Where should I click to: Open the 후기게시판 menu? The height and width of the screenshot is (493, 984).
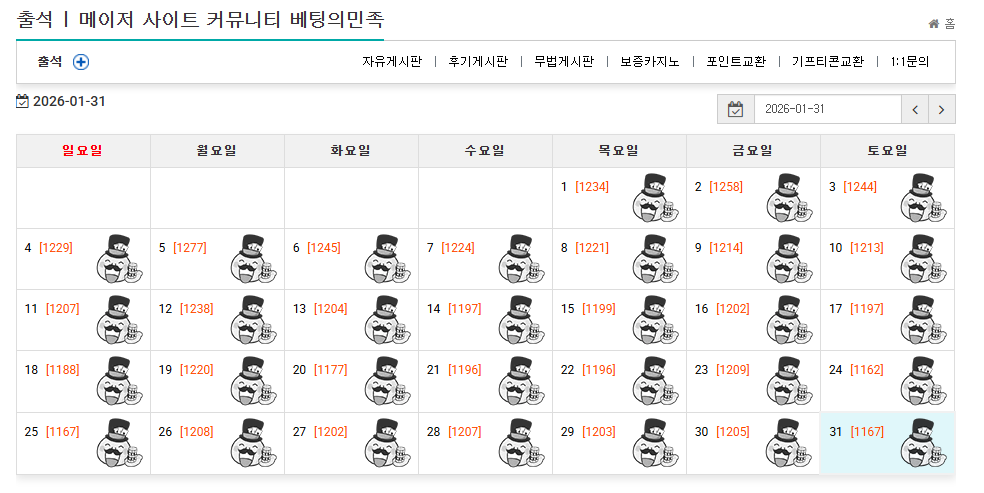(x=478, y=61)
